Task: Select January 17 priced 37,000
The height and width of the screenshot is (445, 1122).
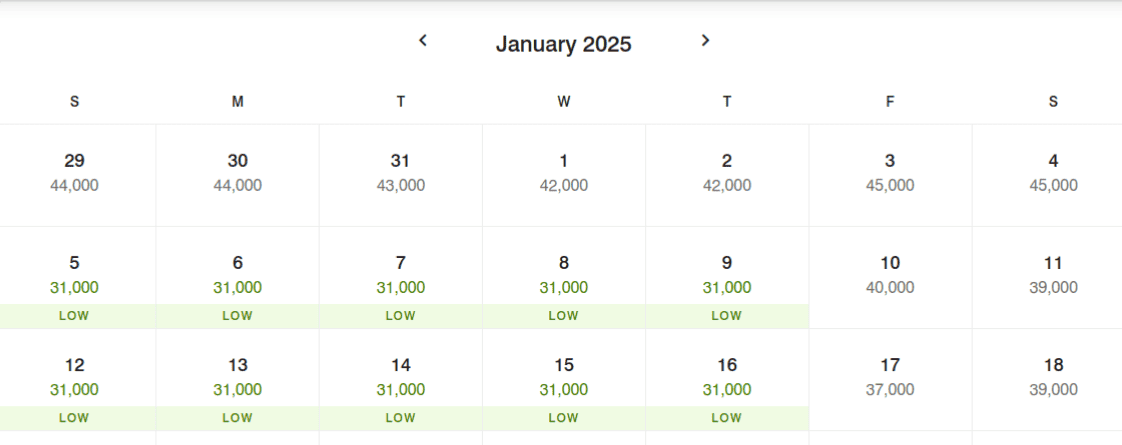Action: coord(890,380)
